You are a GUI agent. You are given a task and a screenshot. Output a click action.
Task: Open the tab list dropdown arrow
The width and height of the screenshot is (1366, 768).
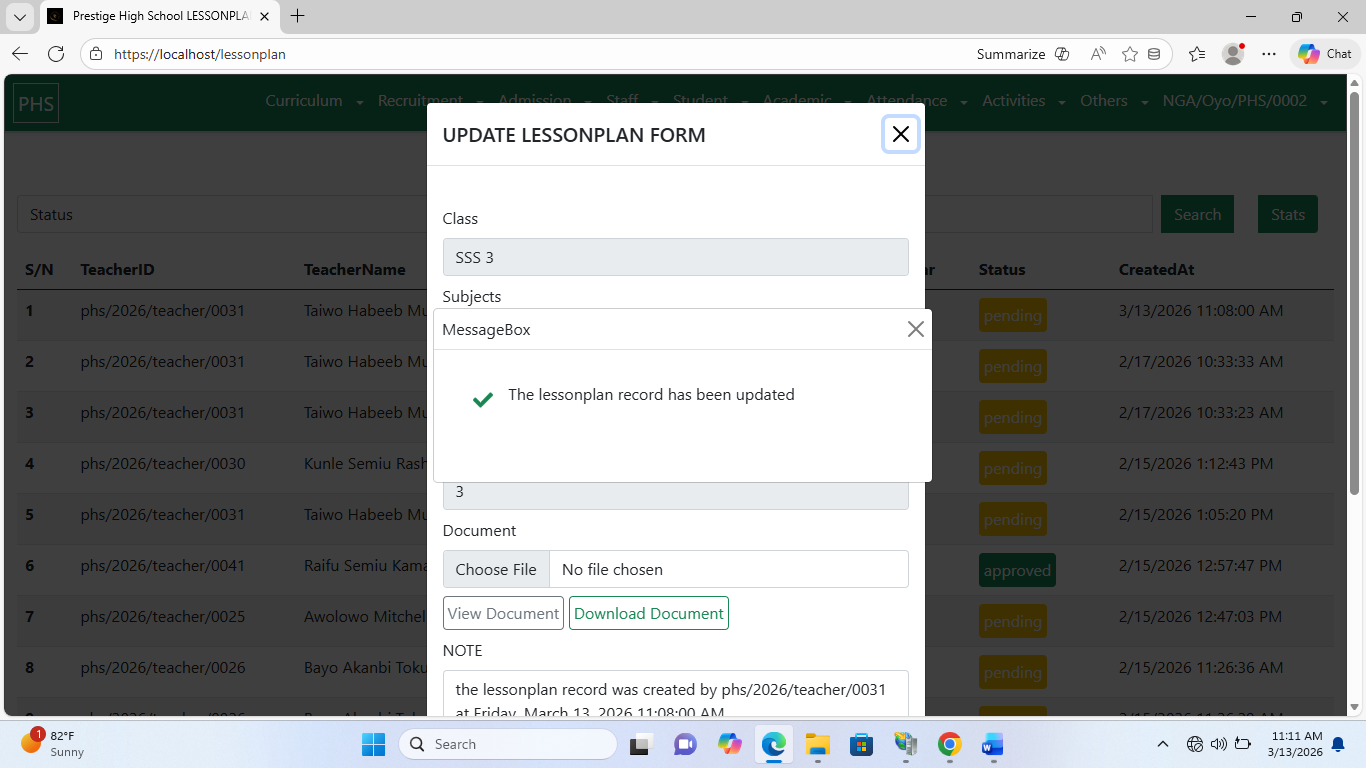(x=20, y=16)
